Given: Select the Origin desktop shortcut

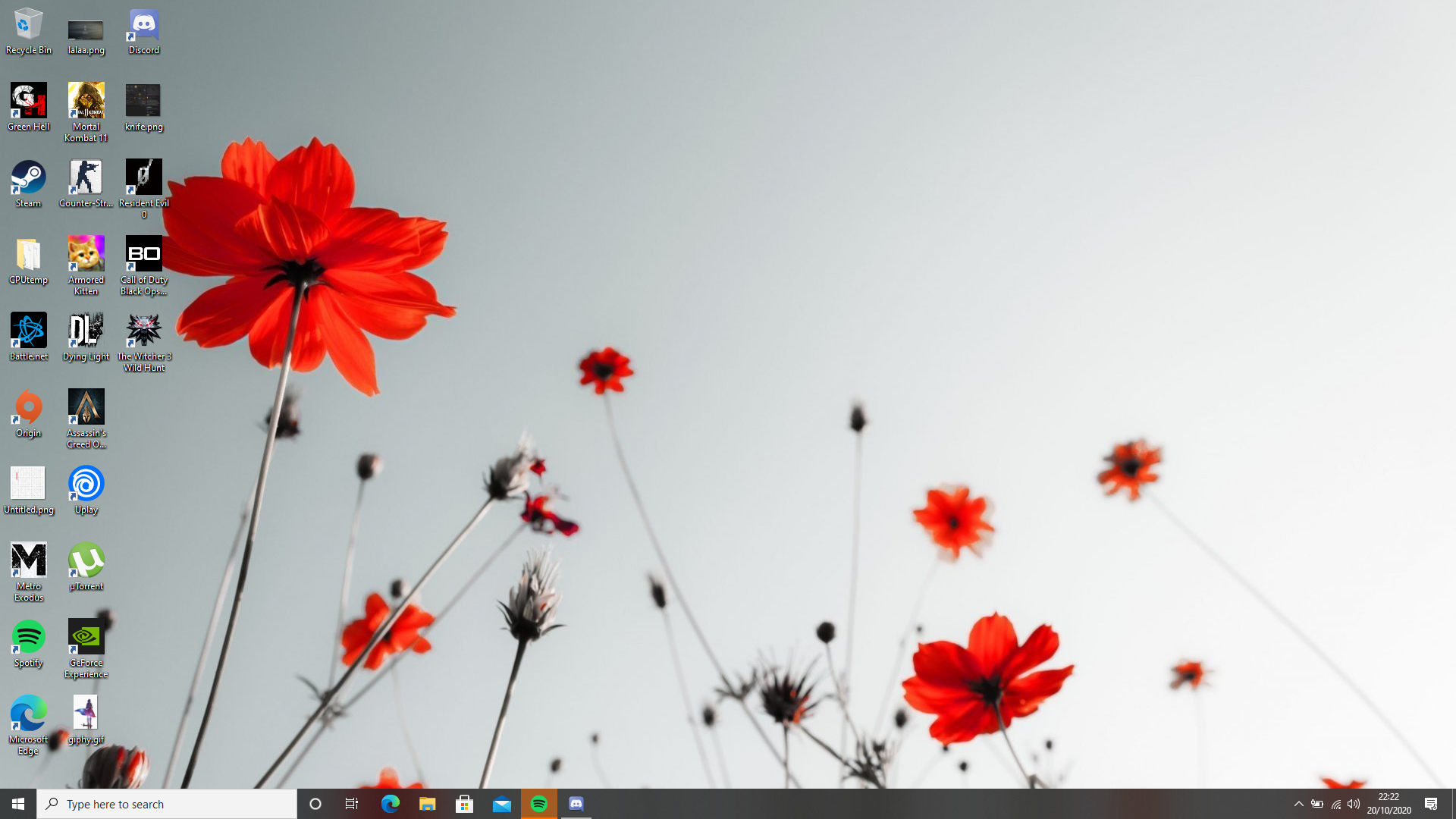Looking at the screenshot, I should coord(29,413).
